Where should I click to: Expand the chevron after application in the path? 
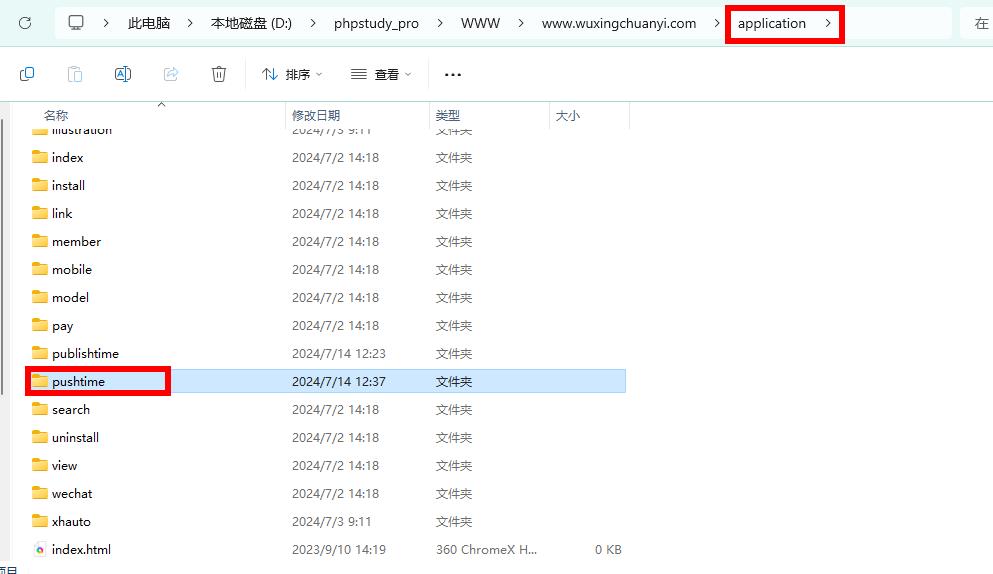[828, 23]
